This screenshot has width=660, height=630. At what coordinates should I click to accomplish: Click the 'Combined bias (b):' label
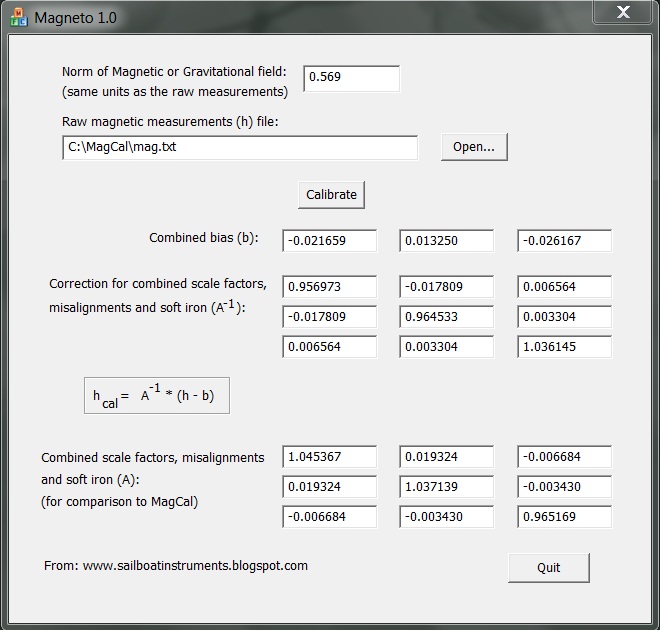pyautogui.click(x=204, y=238)
